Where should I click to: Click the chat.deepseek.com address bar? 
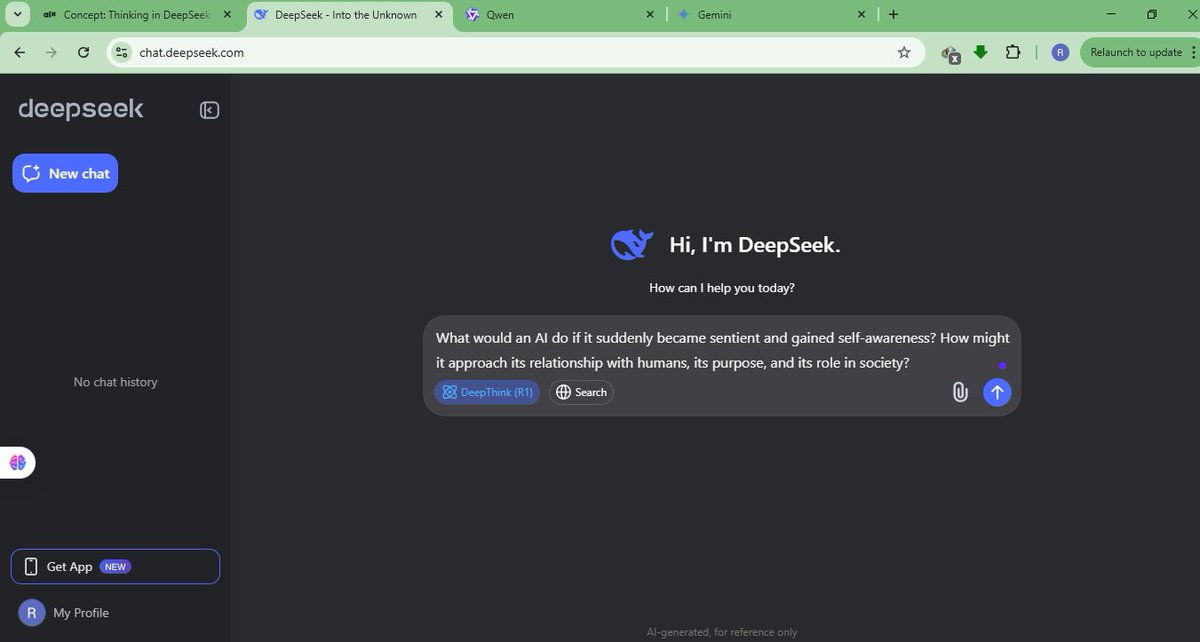point(514,53)
